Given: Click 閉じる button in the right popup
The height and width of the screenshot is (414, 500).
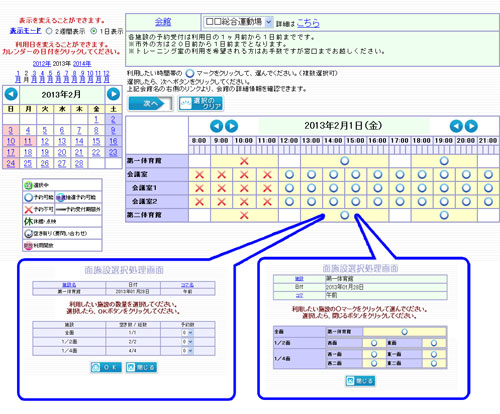Looking at the screenshot, I should 360,381.
